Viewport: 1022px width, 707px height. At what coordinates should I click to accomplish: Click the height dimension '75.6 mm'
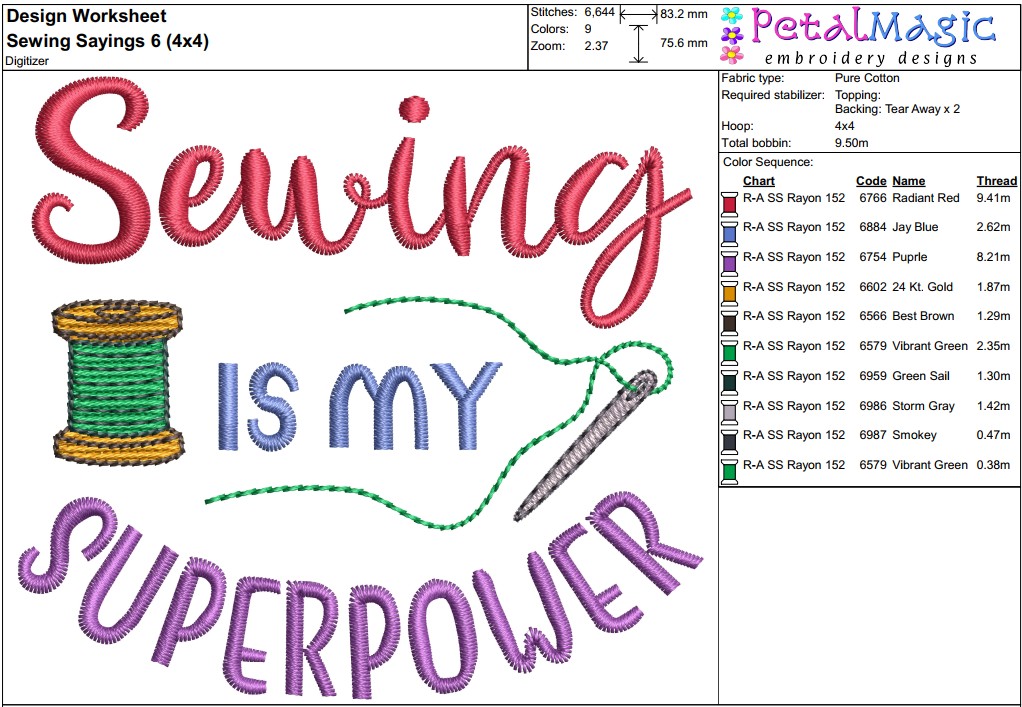click(x=684, y=43)
